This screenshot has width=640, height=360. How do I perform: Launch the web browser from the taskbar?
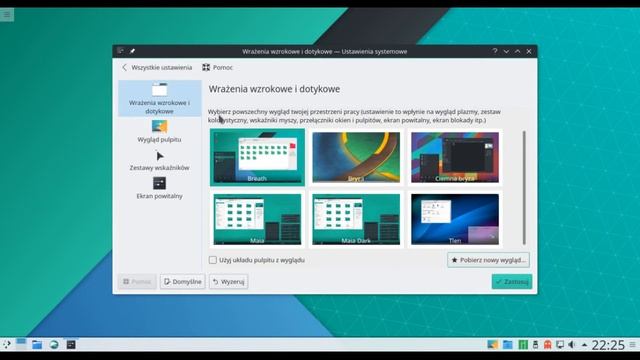coord(54,345)
